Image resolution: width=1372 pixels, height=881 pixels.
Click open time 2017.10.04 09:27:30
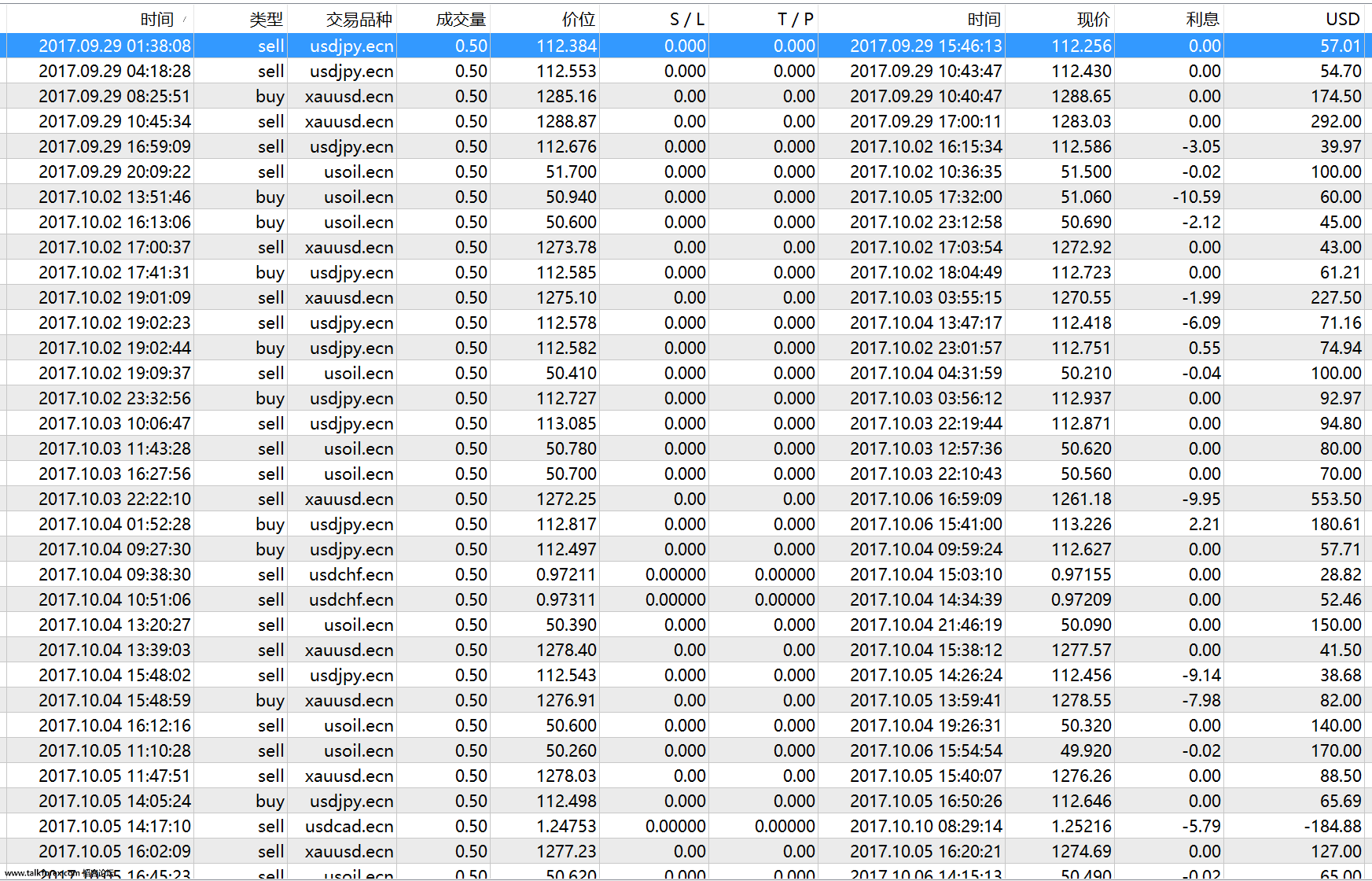115,549
